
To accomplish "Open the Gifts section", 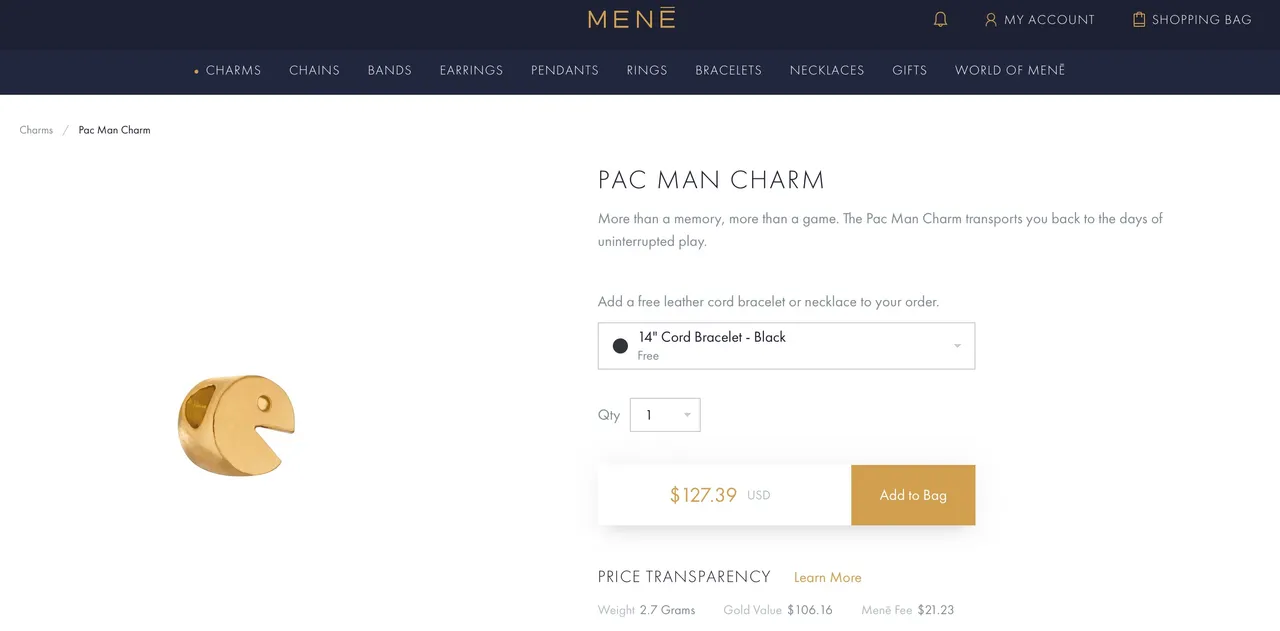I will click(910, 70).
